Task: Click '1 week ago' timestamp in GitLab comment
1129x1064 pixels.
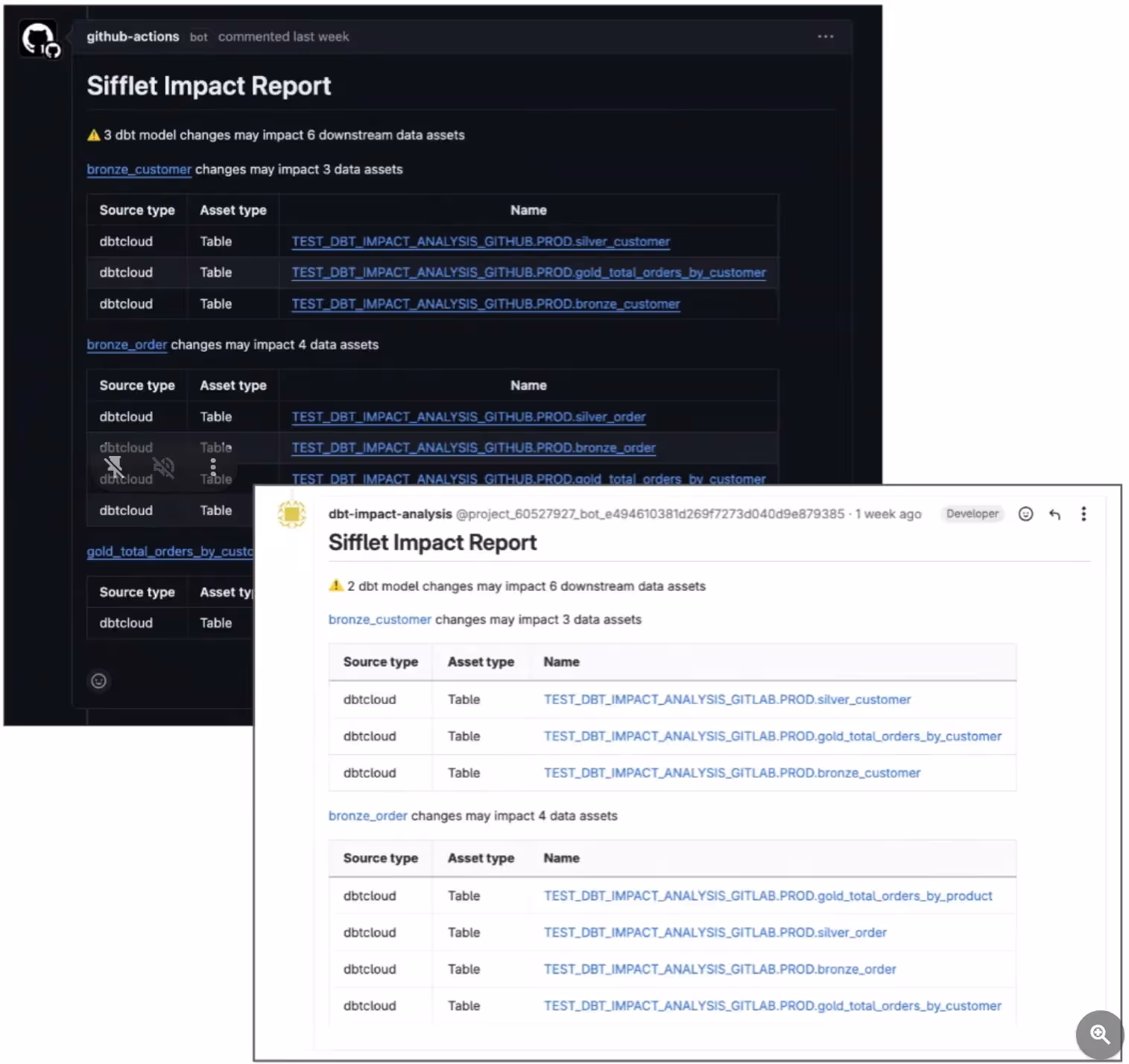Action: (888, 514)
